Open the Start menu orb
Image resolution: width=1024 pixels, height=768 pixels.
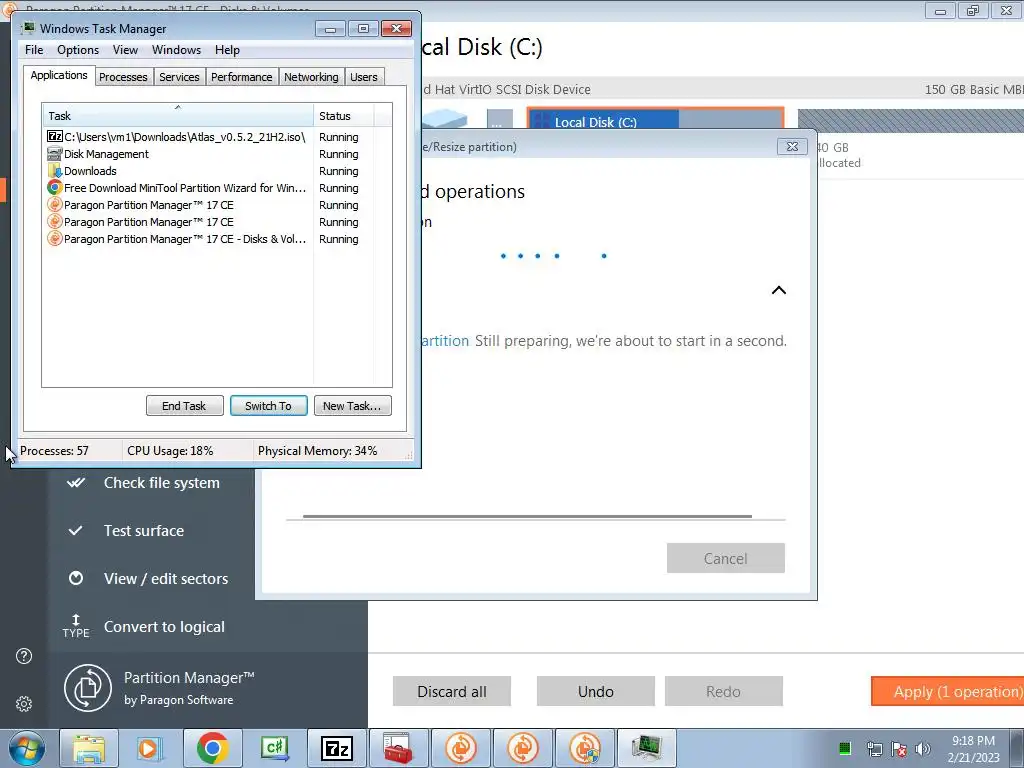27,748
